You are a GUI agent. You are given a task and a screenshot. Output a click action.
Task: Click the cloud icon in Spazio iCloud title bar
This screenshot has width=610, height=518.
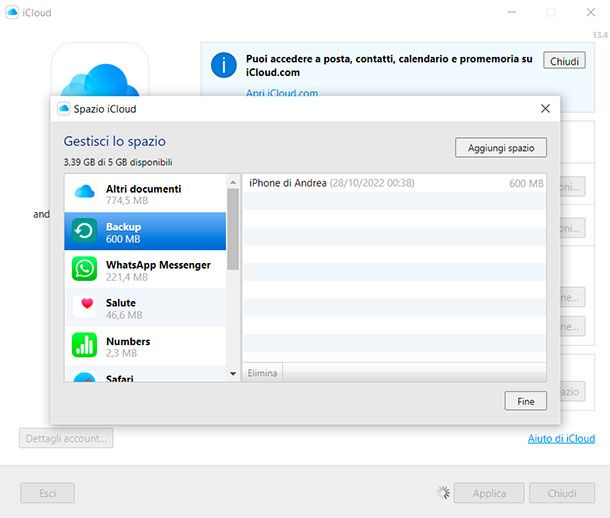64,108
